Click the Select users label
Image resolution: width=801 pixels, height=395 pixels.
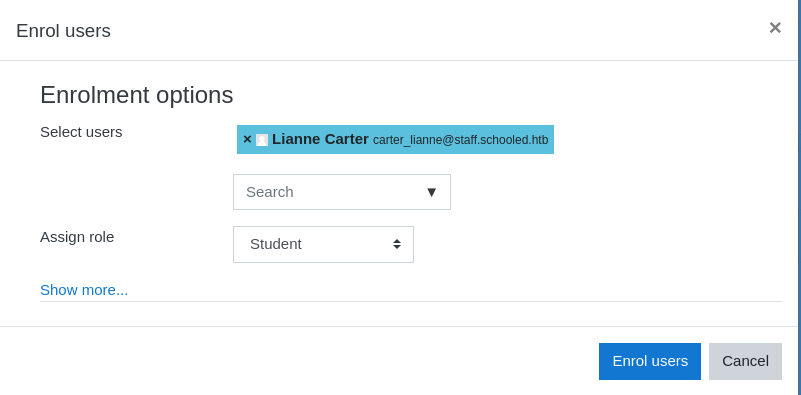81,132
